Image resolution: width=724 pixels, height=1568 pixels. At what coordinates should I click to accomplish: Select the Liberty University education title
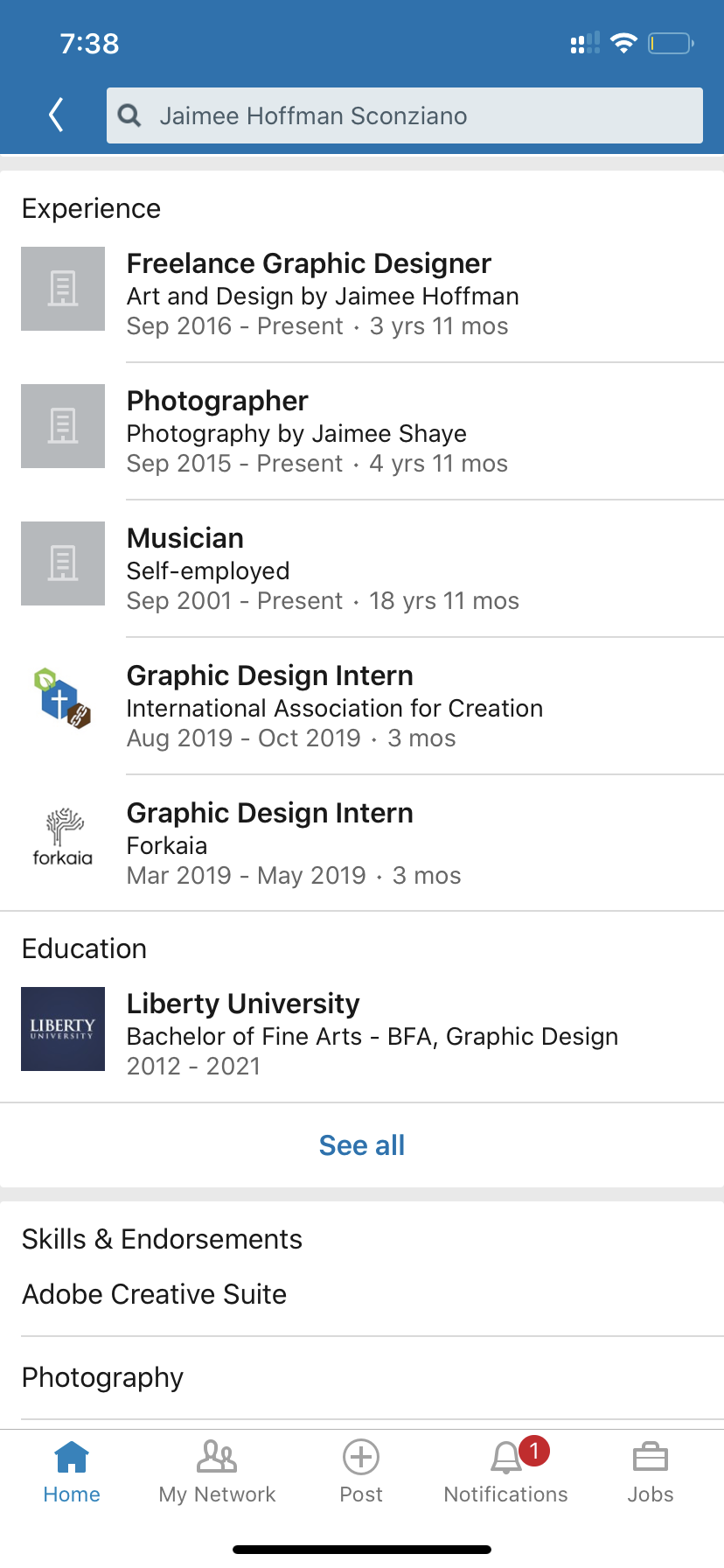click(x=243, y=1004)
